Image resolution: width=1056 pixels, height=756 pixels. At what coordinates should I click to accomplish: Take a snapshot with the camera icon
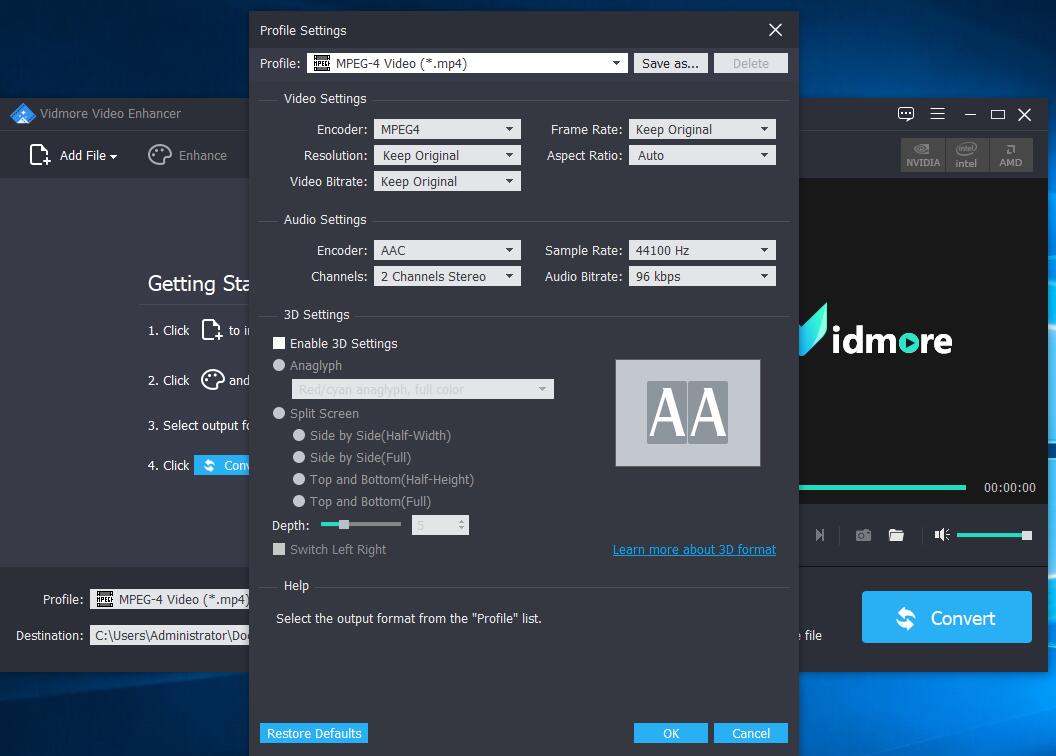click(x=863, y=535)
